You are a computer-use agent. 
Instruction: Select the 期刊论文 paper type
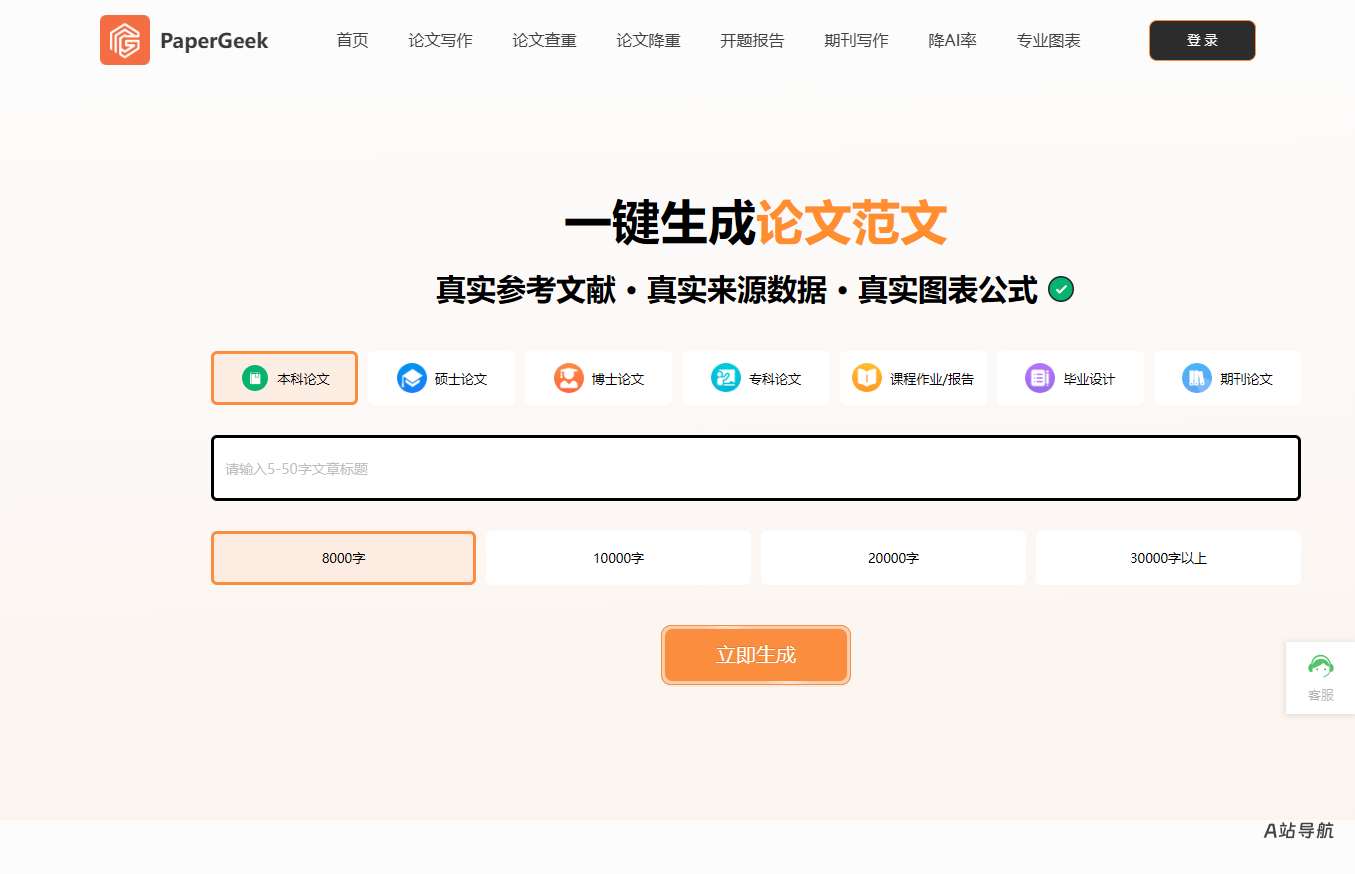coord(1227,378)
